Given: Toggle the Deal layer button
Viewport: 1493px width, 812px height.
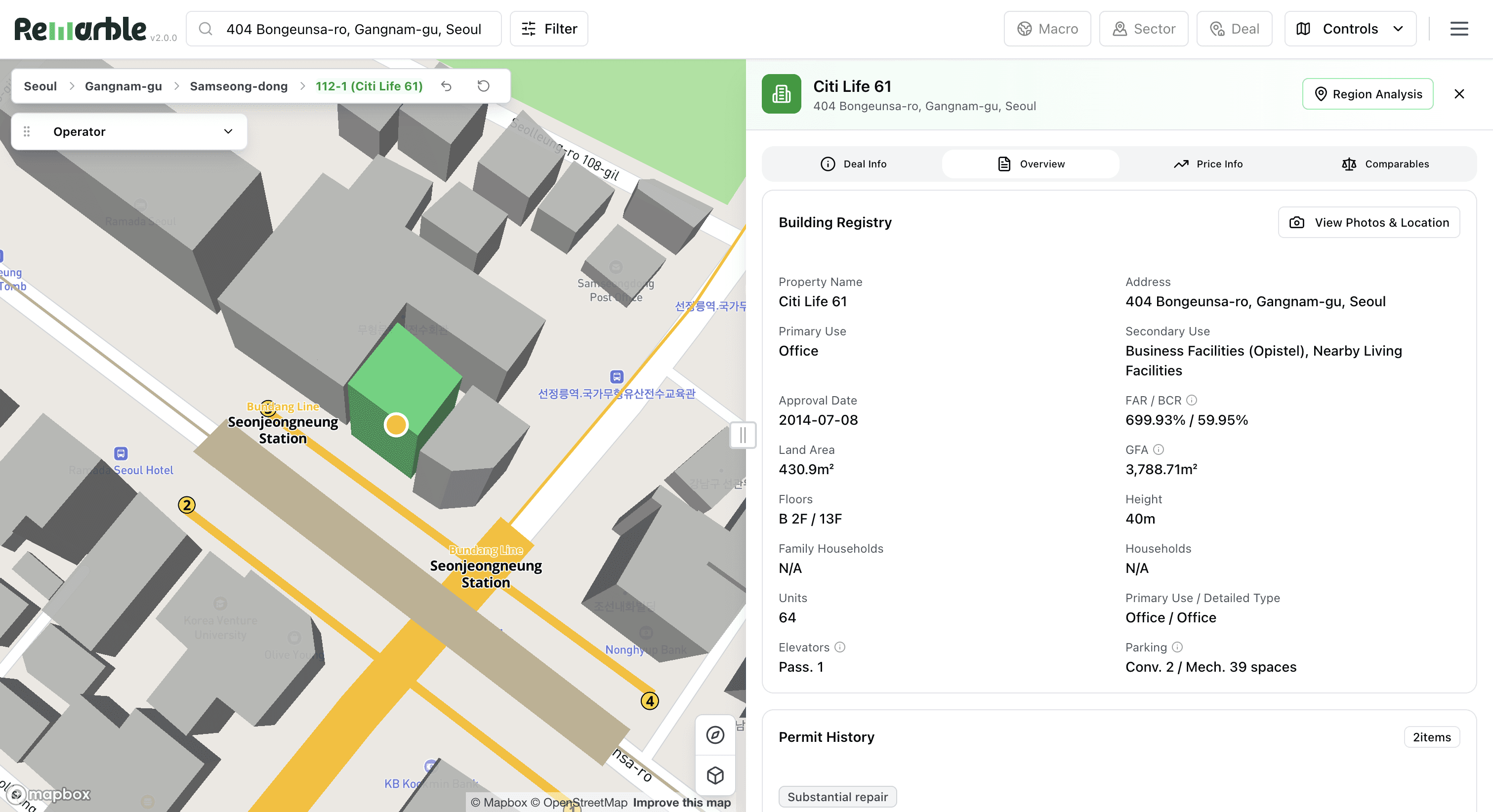Looking at the screenshot, I should pos(1234,28).
